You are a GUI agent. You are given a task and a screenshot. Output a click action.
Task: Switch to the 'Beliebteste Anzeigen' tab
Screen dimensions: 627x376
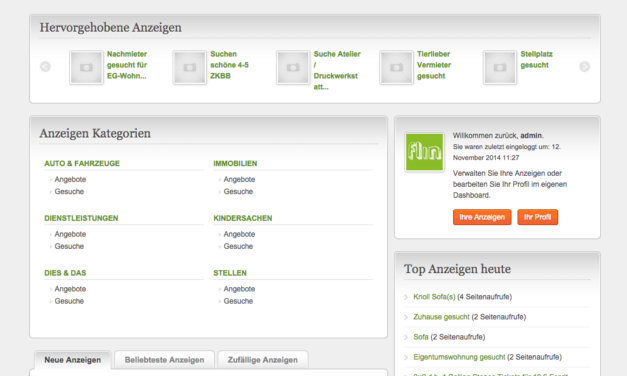(x=164, y=360)
